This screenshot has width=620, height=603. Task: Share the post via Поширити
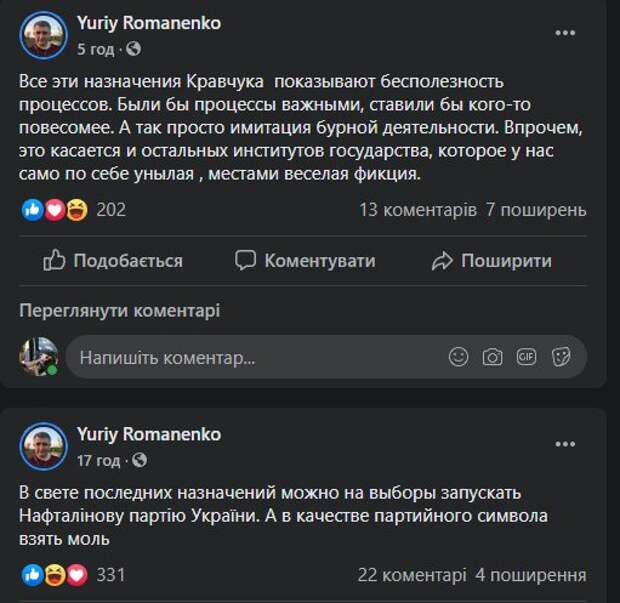491,261
